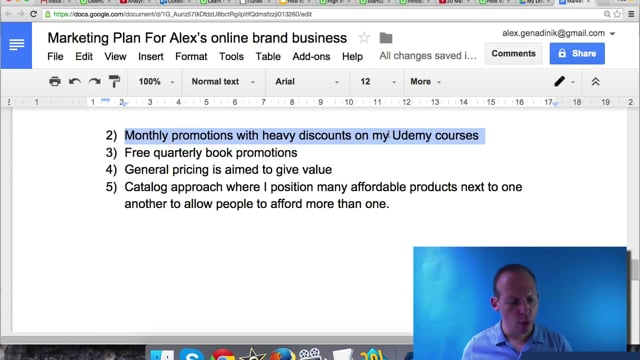Open zoom level 100% dropdown

point(156,82)
